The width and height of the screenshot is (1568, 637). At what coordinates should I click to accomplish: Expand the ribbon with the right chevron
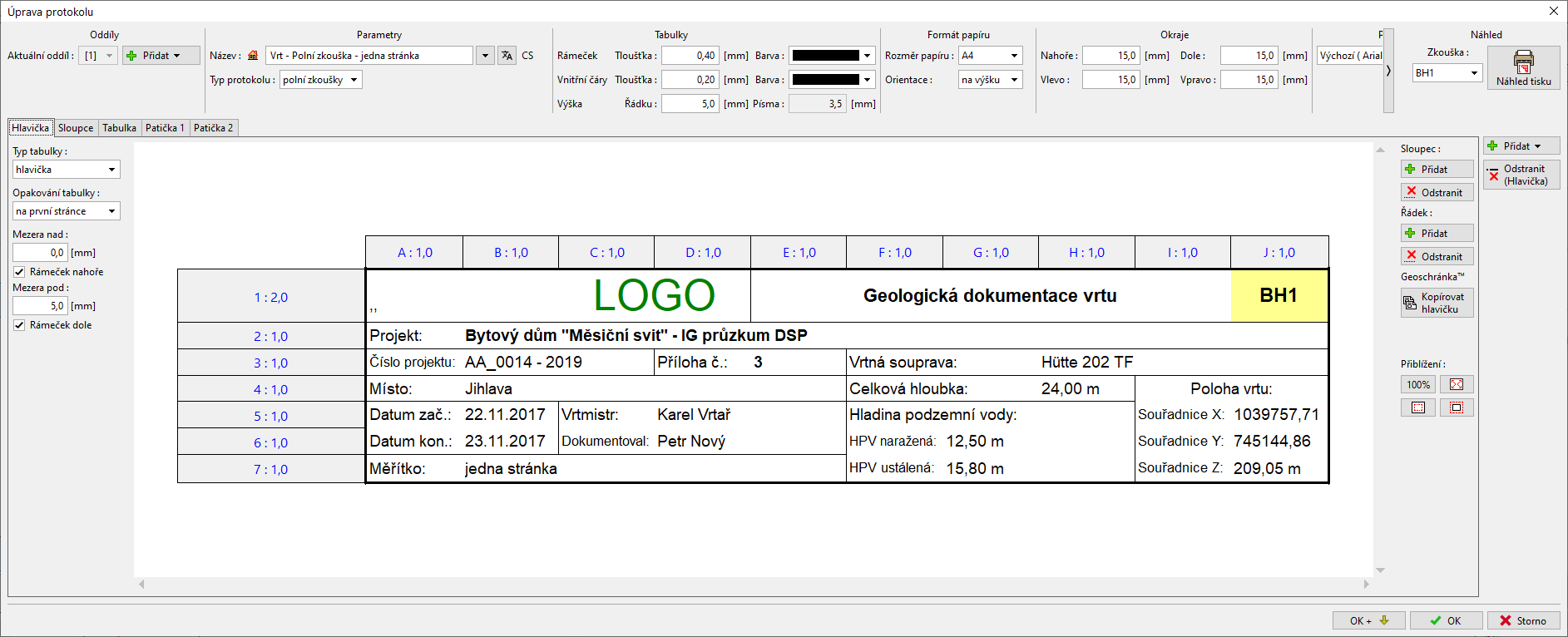(1388, 71)
